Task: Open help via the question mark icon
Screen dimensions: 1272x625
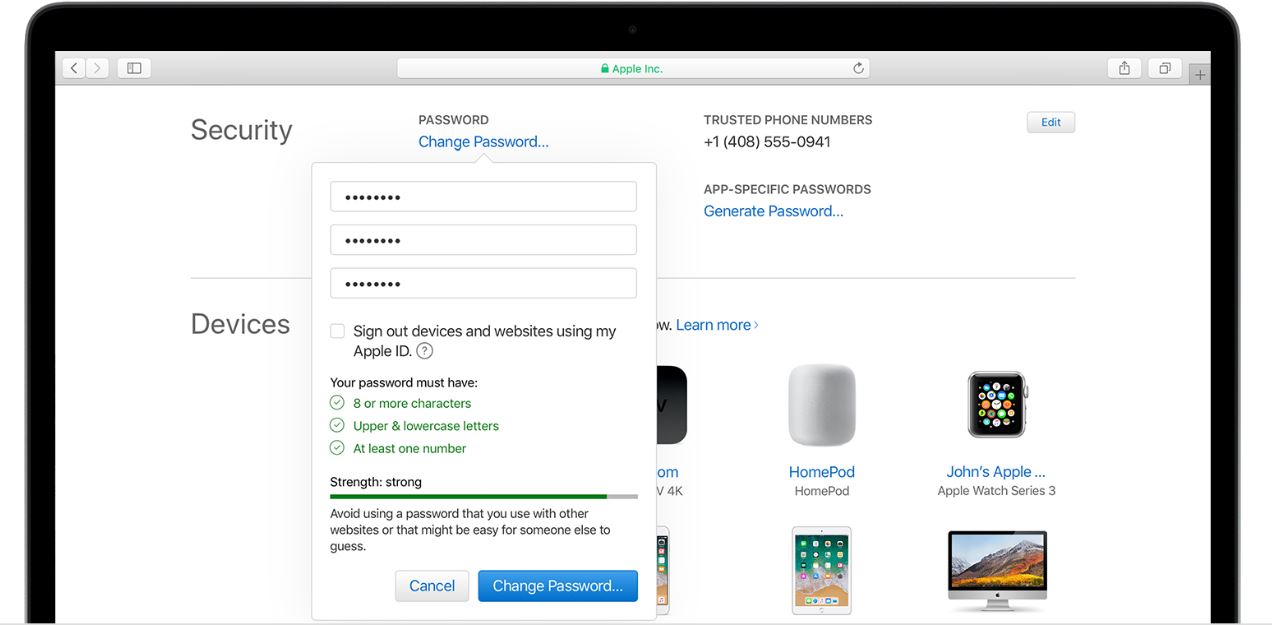Action: point(424,351)
